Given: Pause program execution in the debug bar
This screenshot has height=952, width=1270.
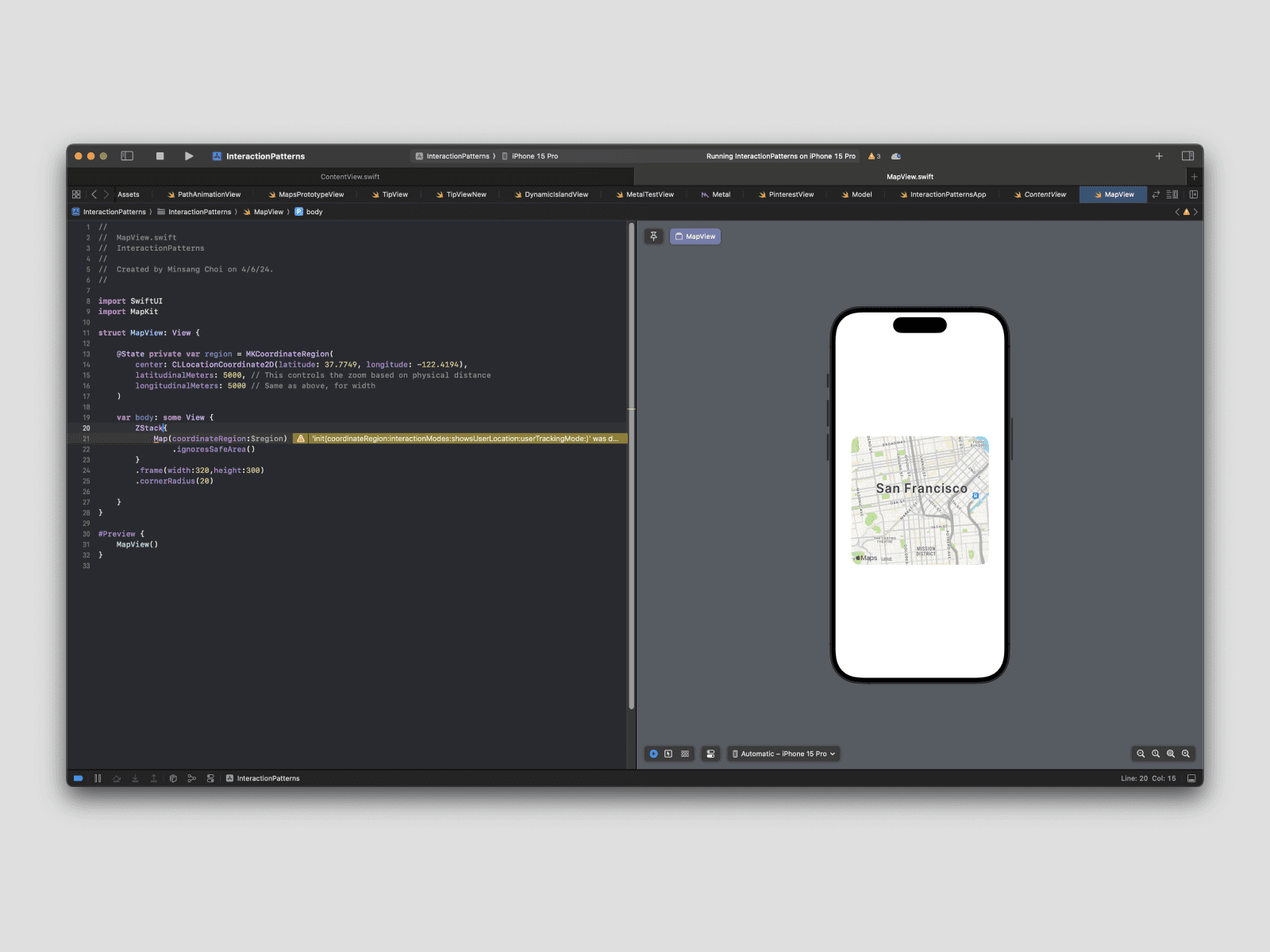Looking at the screenshot, I should (x=98, y=778).
